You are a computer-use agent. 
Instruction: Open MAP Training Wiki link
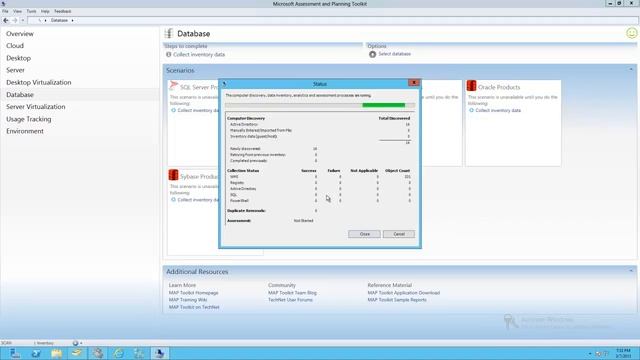[x=188, y=300]
